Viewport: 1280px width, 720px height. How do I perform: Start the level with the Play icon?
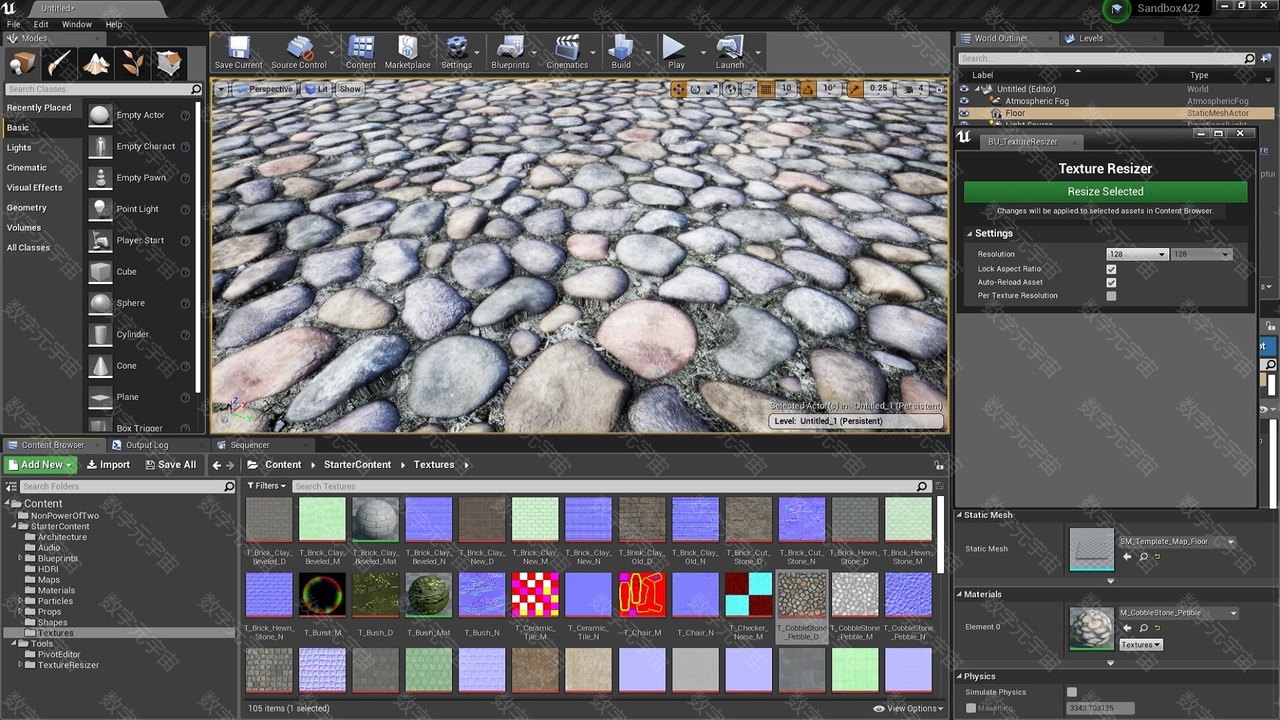pyautogui.click(x=676, y=52)
